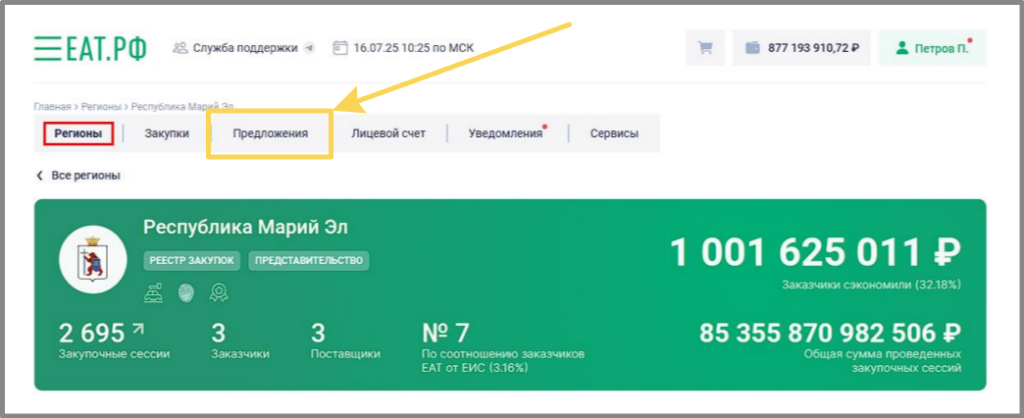The width and height of the screenshot is (1024, 418).
Task: Go to the Лицевой счет tab
Action: [388, 133]
